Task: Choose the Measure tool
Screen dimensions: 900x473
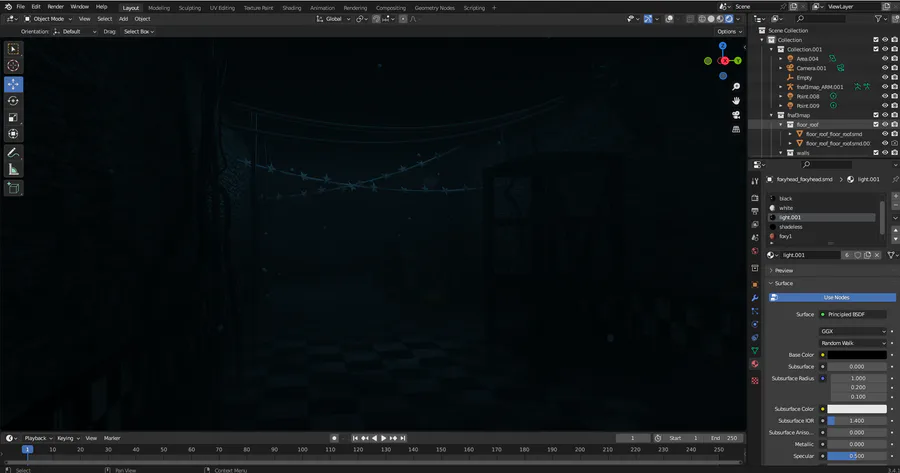Action: pos(13,169)
